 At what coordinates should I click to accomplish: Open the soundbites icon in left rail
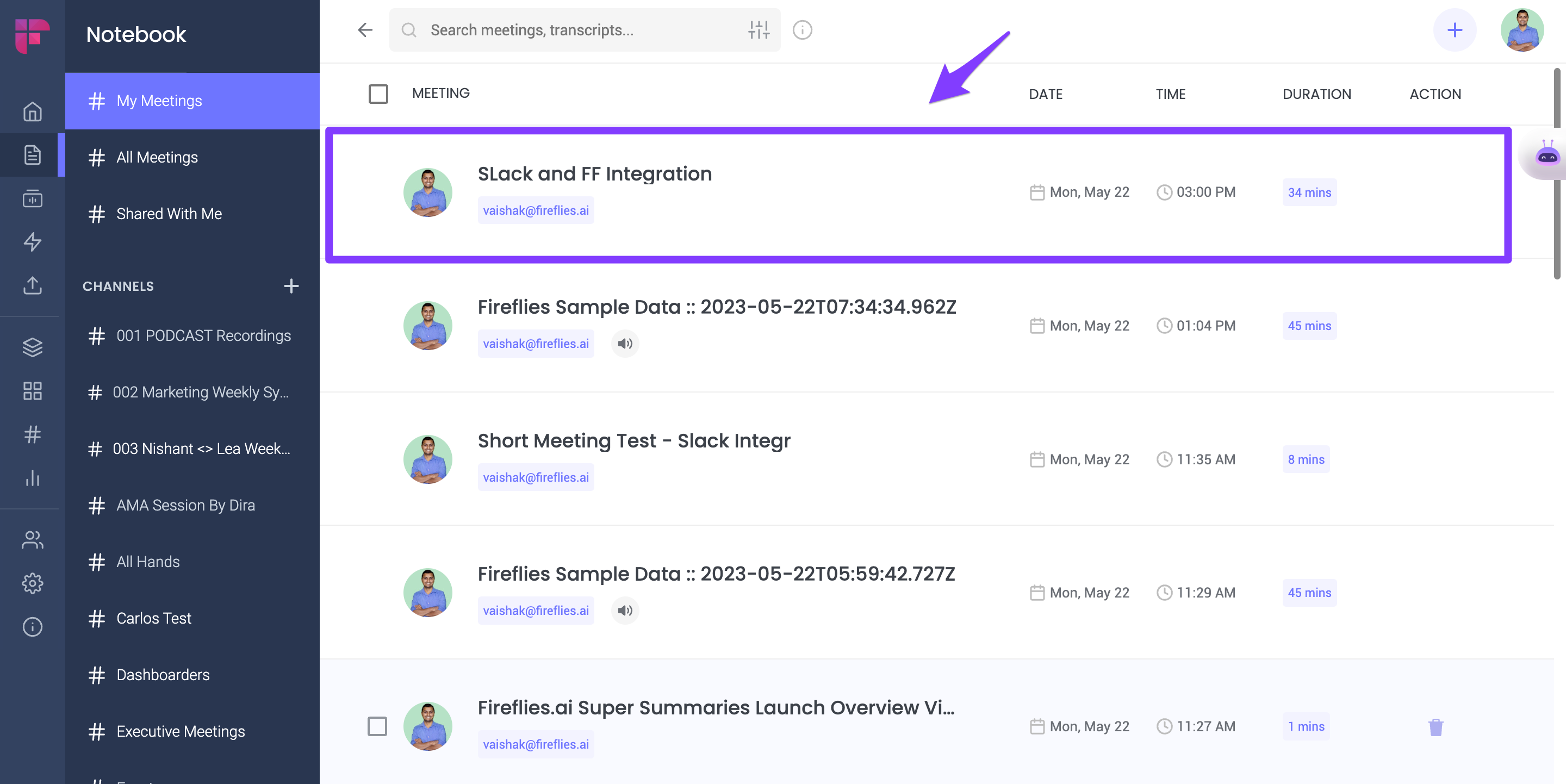click(32, 199)
